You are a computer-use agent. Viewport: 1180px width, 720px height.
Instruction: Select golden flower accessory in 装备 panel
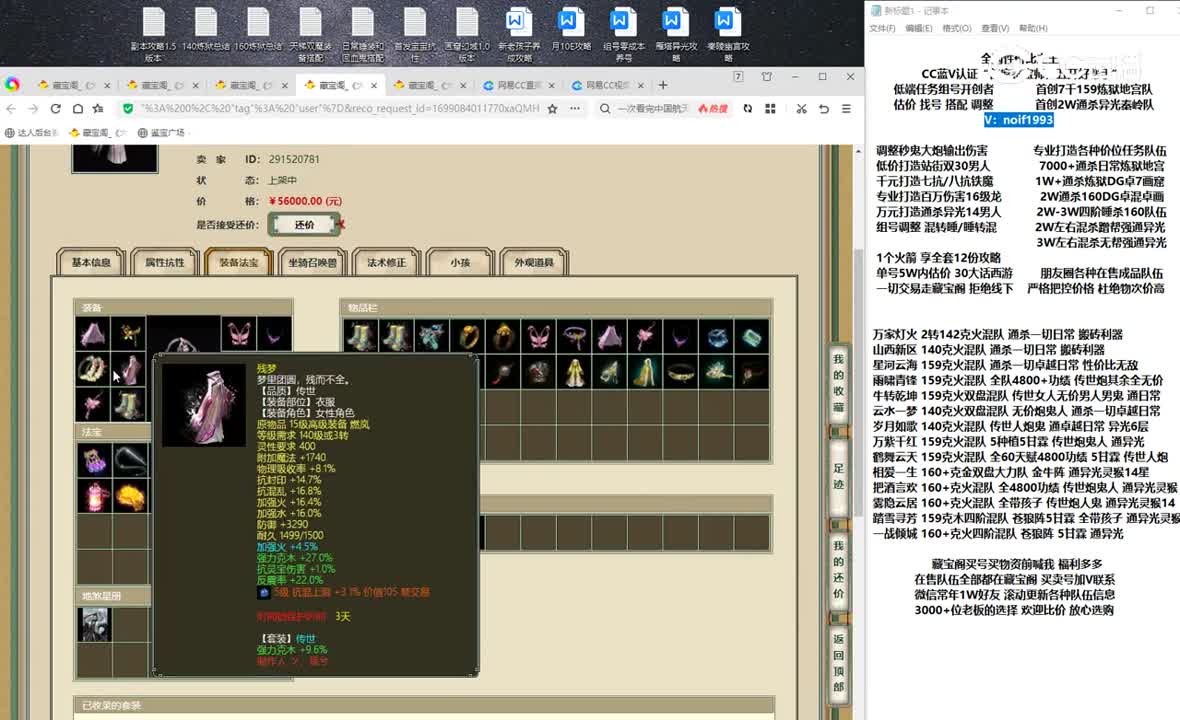(129, 333)
